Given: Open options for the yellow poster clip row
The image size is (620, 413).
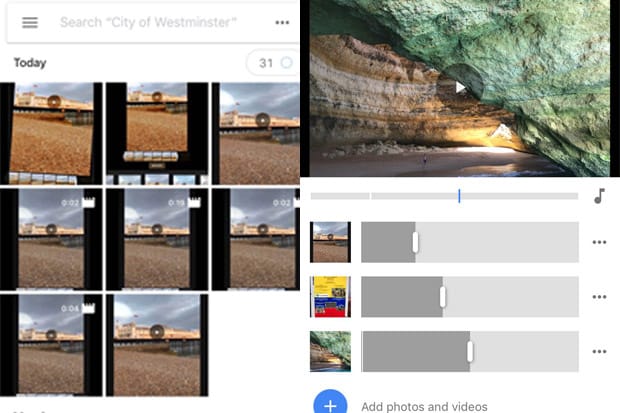Looking at the screenshot, I should (599, 297).
